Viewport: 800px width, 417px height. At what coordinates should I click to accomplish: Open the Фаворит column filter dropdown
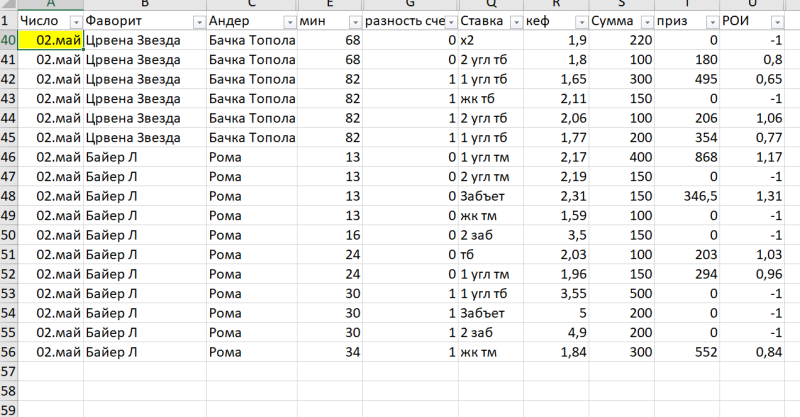coord(198,22)
